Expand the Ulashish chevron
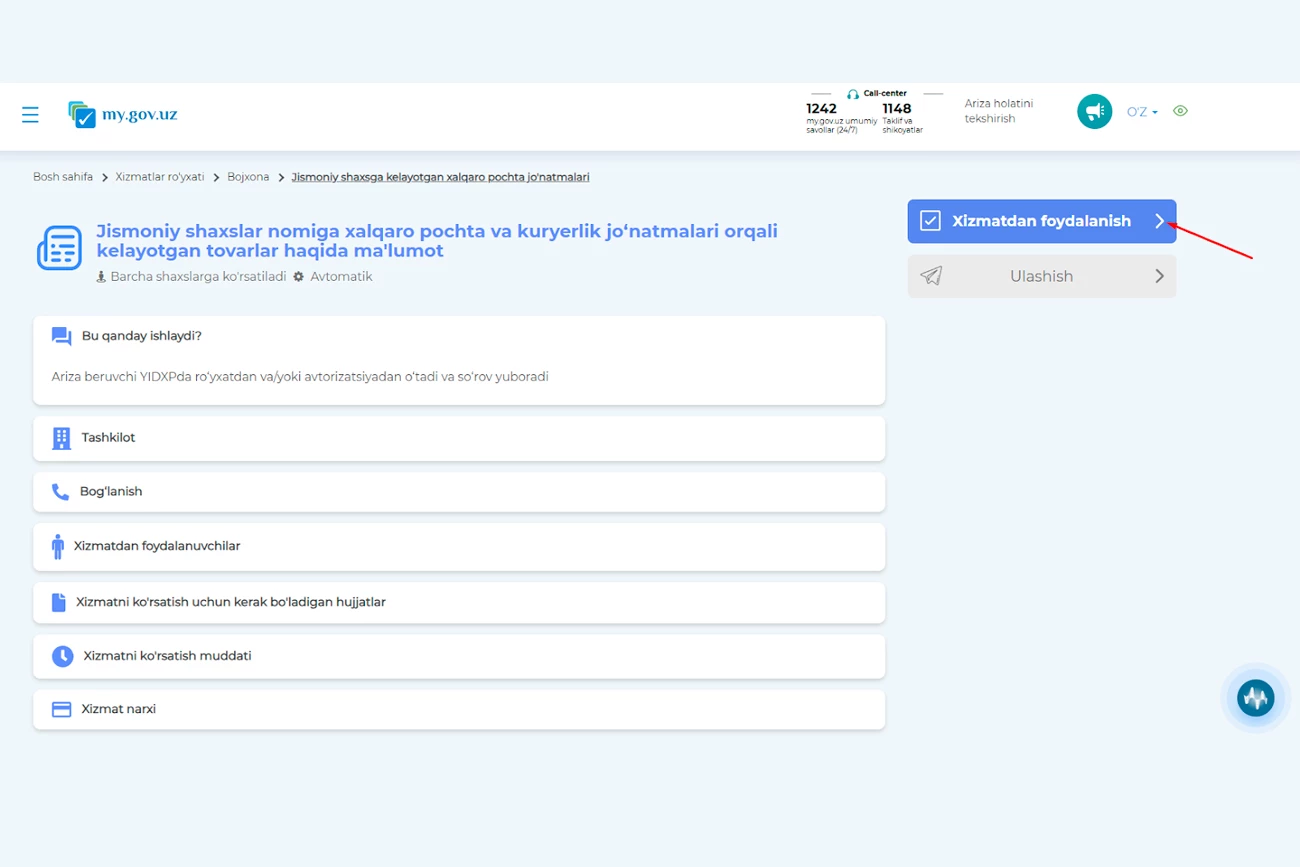1300x867 pixels. pos(1159,276)
